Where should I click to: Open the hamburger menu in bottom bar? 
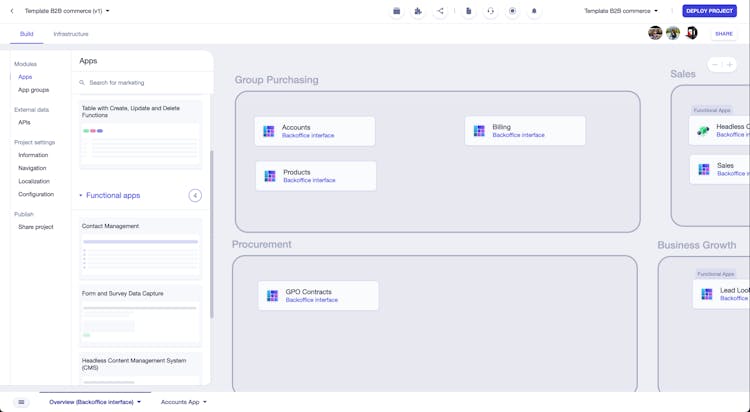[x=21, y=402]
